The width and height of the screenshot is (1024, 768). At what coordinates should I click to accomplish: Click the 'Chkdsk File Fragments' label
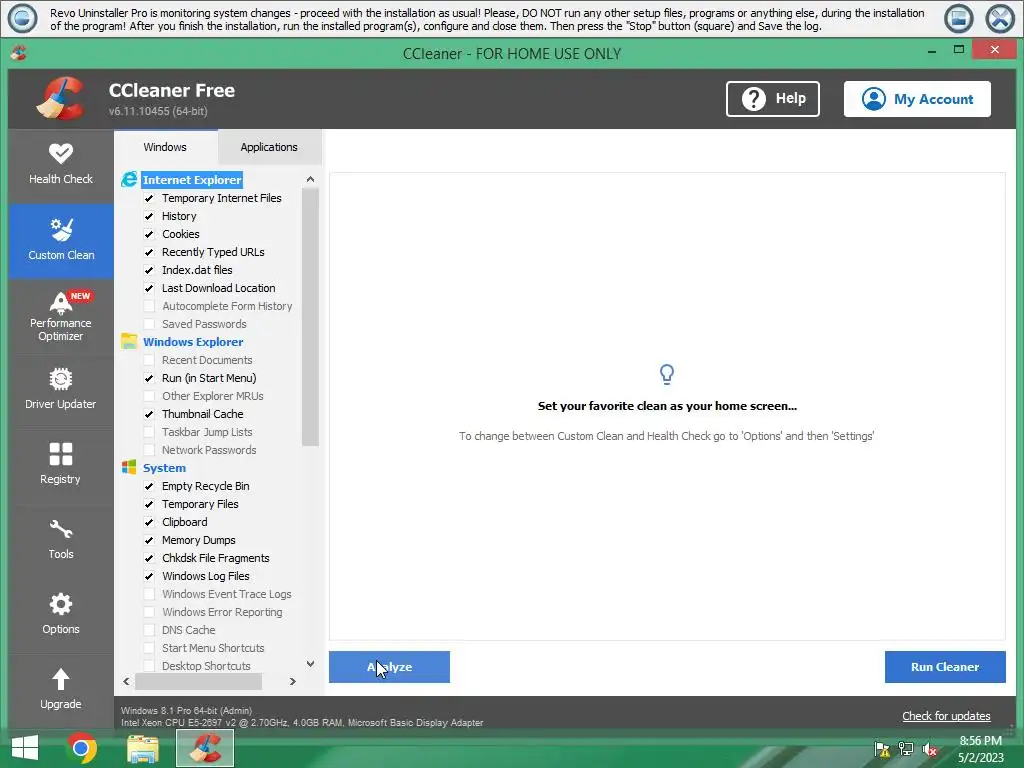(x=216, y=558)
